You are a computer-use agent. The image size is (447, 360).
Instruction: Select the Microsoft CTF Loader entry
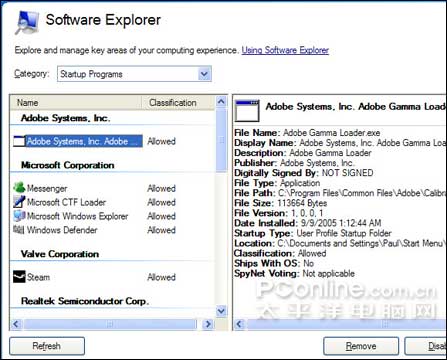coord(66,202)
